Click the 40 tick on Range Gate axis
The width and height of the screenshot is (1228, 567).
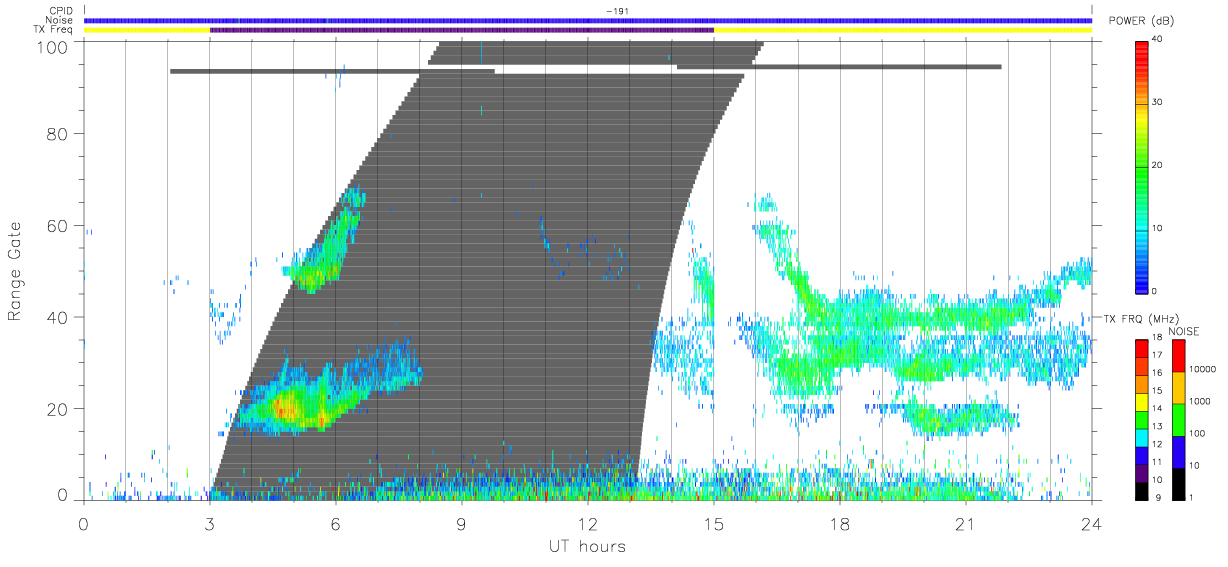[x=57, y=317]
